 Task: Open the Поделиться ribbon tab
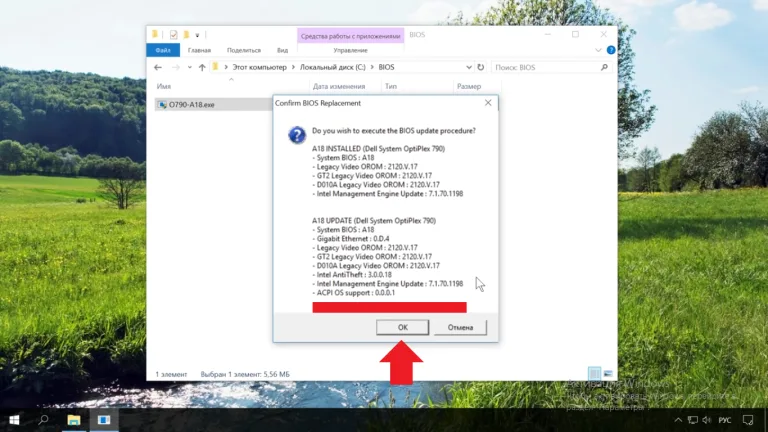pyautogui.click(x=244, y=50)
